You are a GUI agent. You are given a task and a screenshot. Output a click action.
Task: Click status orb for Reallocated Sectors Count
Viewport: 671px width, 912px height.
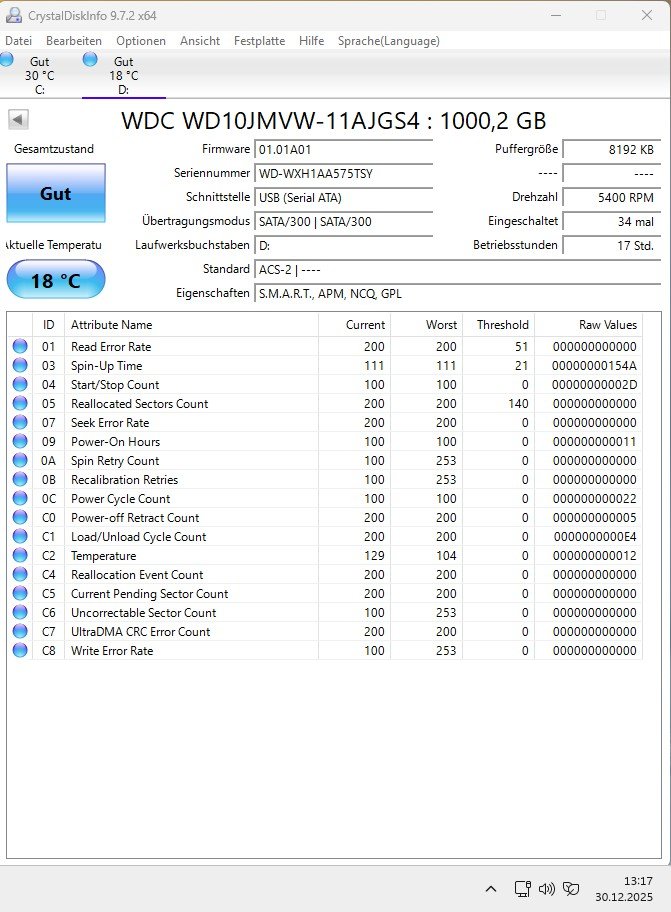tap(20, 403)
